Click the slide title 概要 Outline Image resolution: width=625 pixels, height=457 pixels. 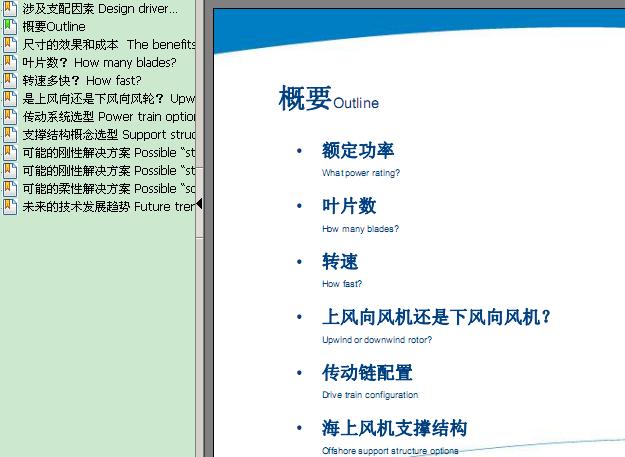click(328, 98)
